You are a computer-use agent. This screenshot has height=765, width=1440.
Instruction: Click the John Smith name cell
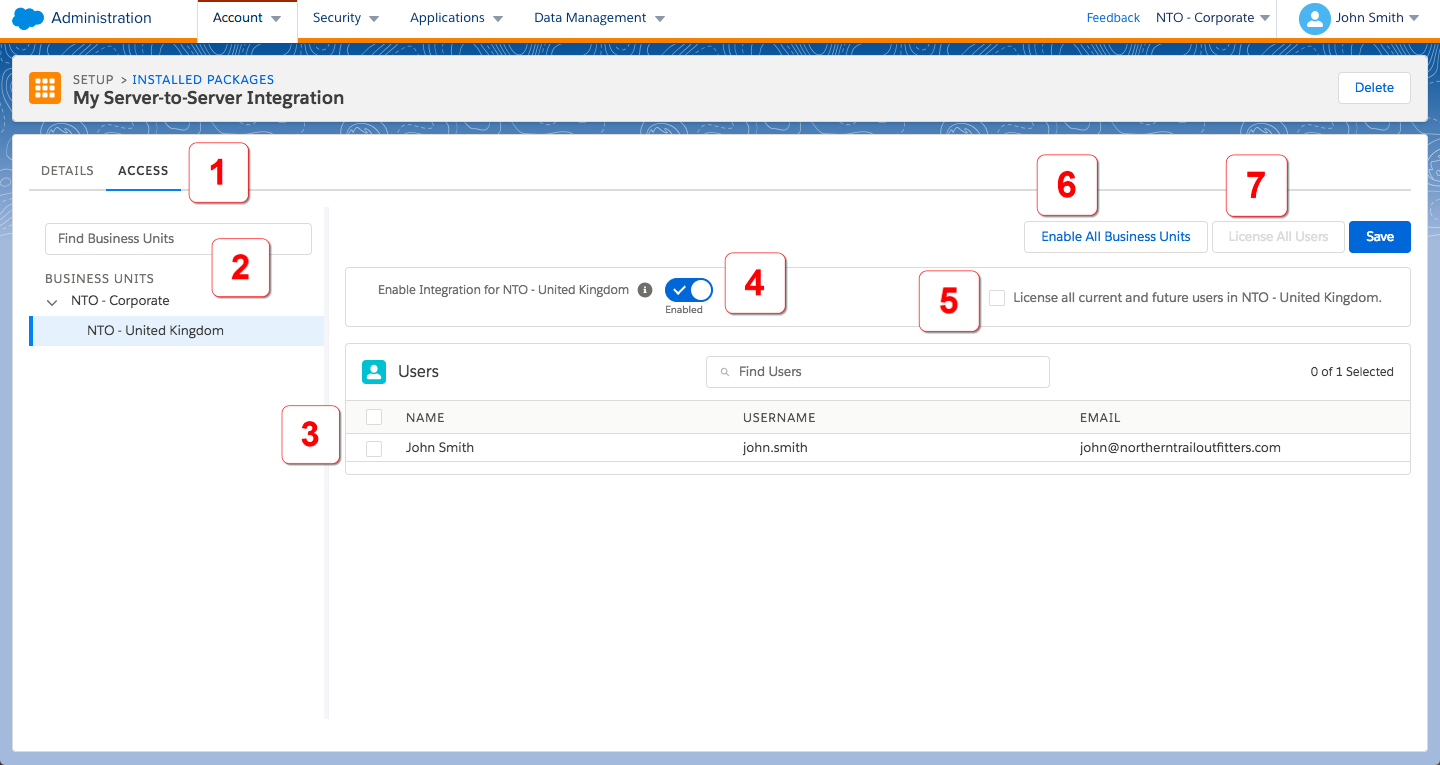(440, 448)
